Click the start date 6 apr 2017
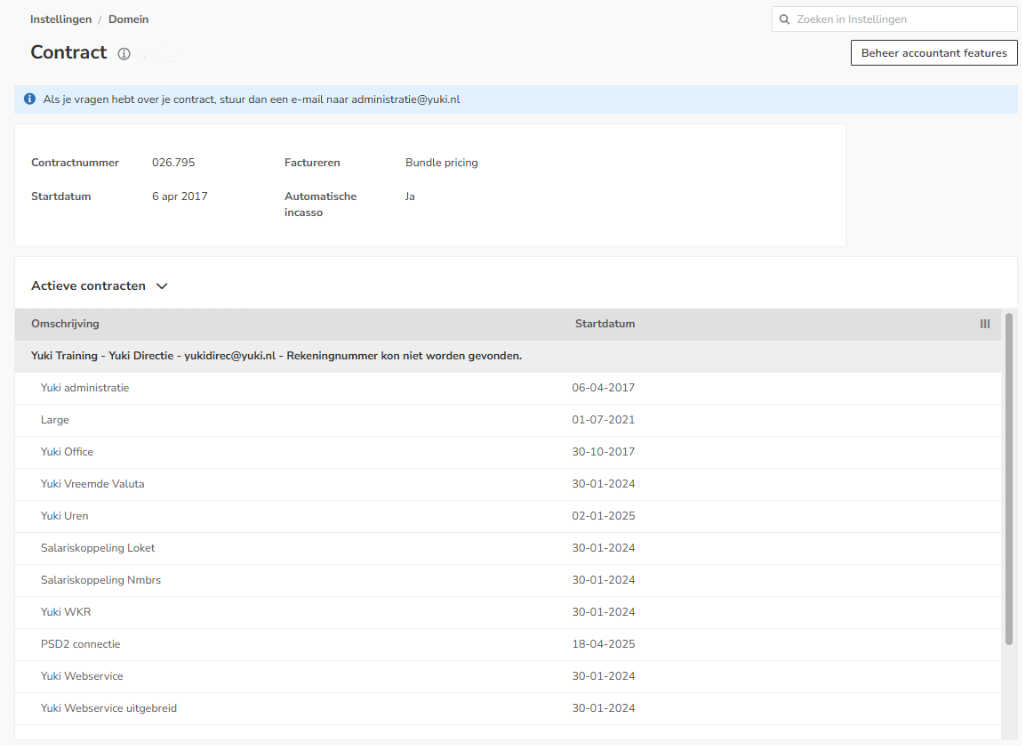1022x746 pixels. pyautogui.click(x=180, y=196)
